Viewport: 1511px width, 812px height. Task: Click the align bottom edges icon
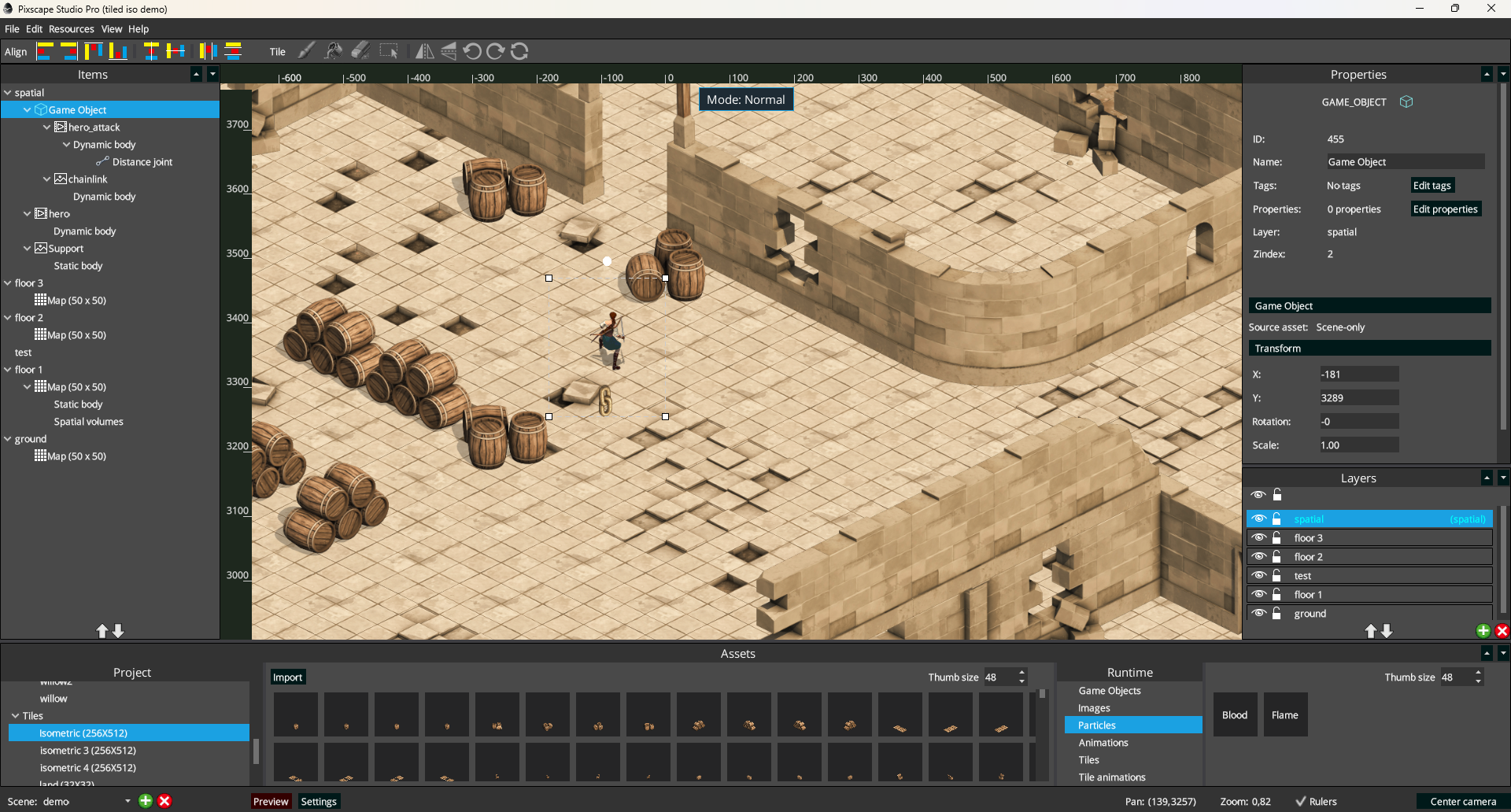tap(118, 51)
